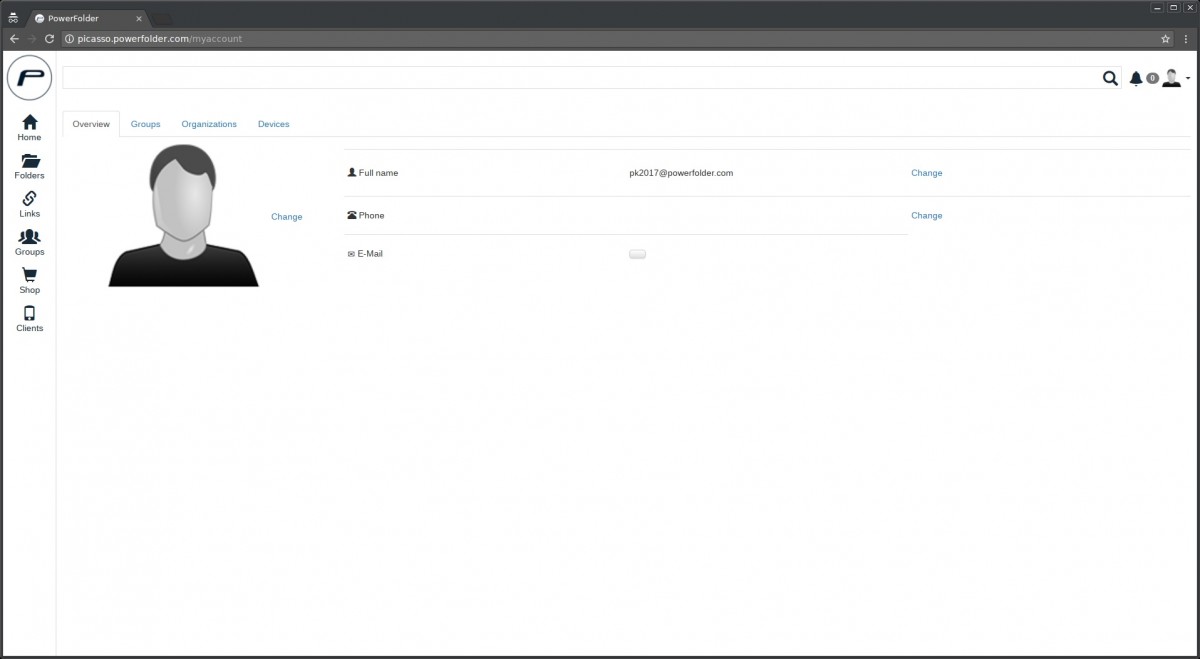Click the Change link next to Full name
Viewport: 1200px width, 659px height.
926,172
